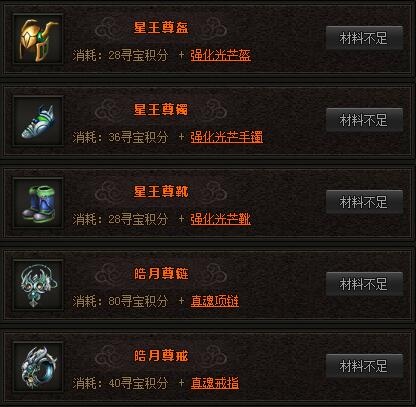
Task: Click the golden helmet icon for 星王尊盔
Action: click(38, 39)
